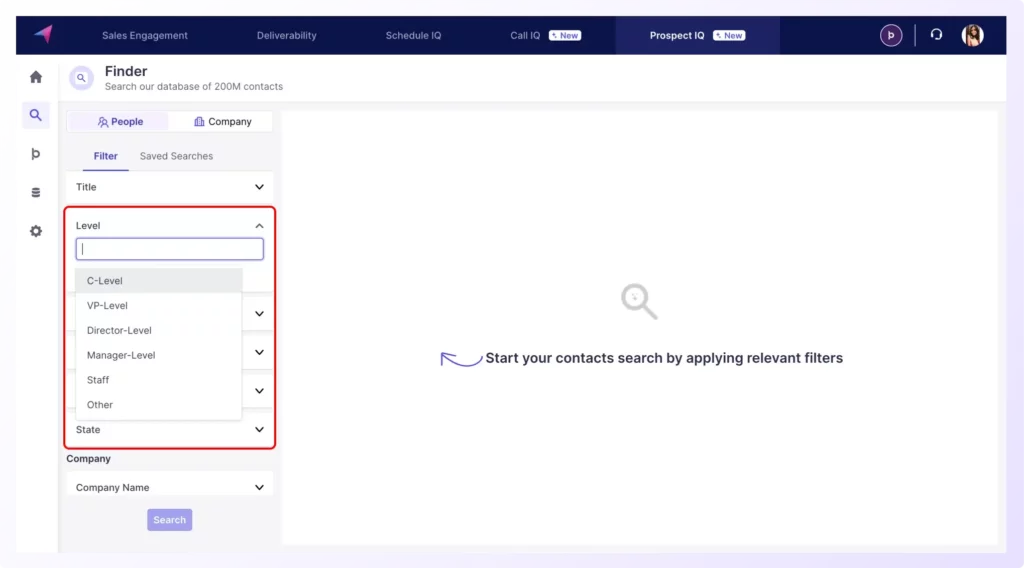Click 'Search our database of 200M contacts'
The image size is (1024, 568).
pyautogui.click(x=194, y=86)
